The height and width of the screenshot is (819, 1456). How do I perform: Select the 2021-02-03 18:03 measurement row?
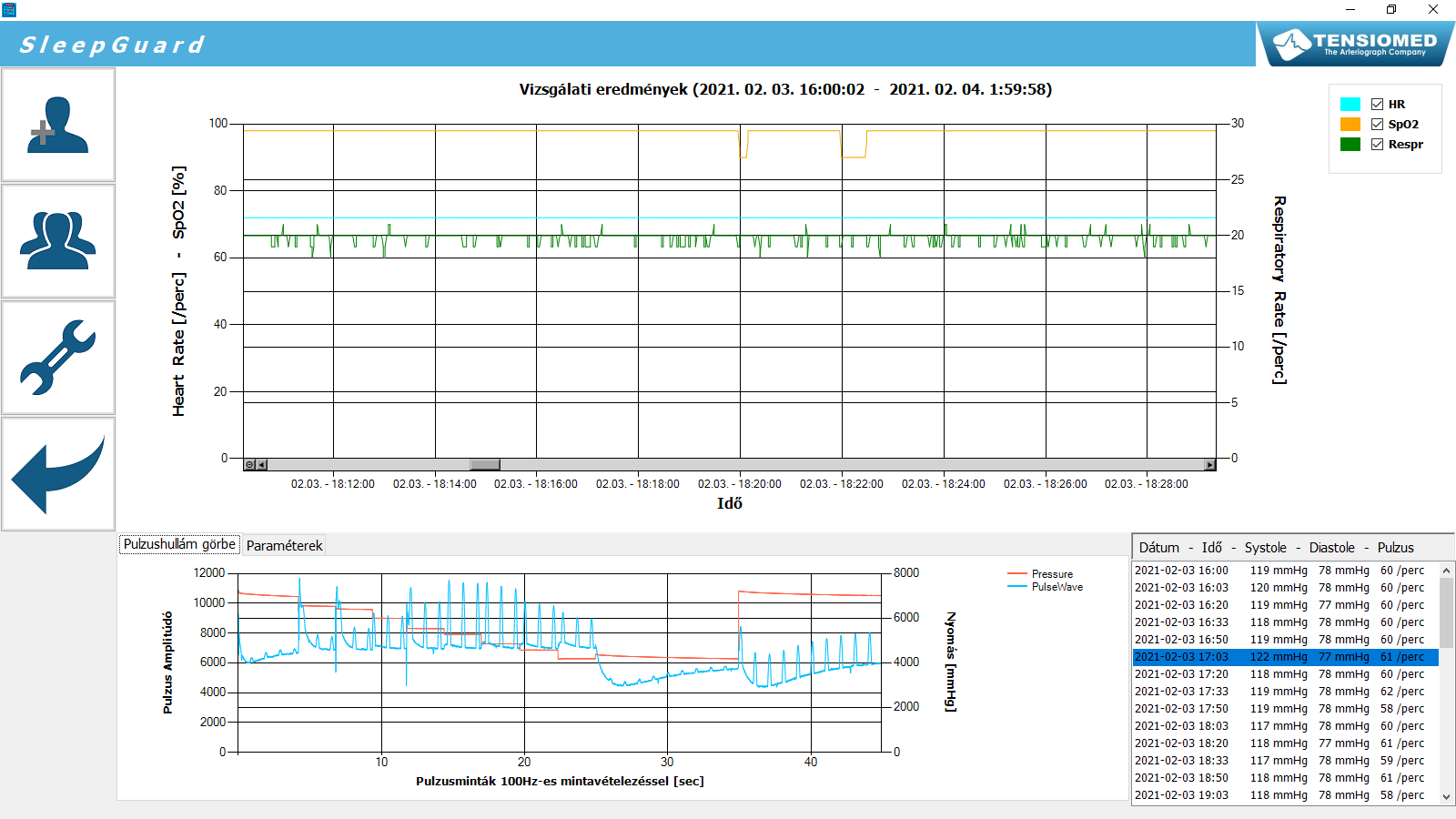click(1285, 726)
